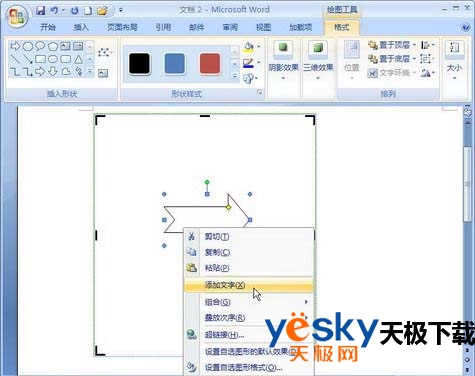Switch to the 页面布局 tab
Screen dimensions: 475x376
point(122,27)
